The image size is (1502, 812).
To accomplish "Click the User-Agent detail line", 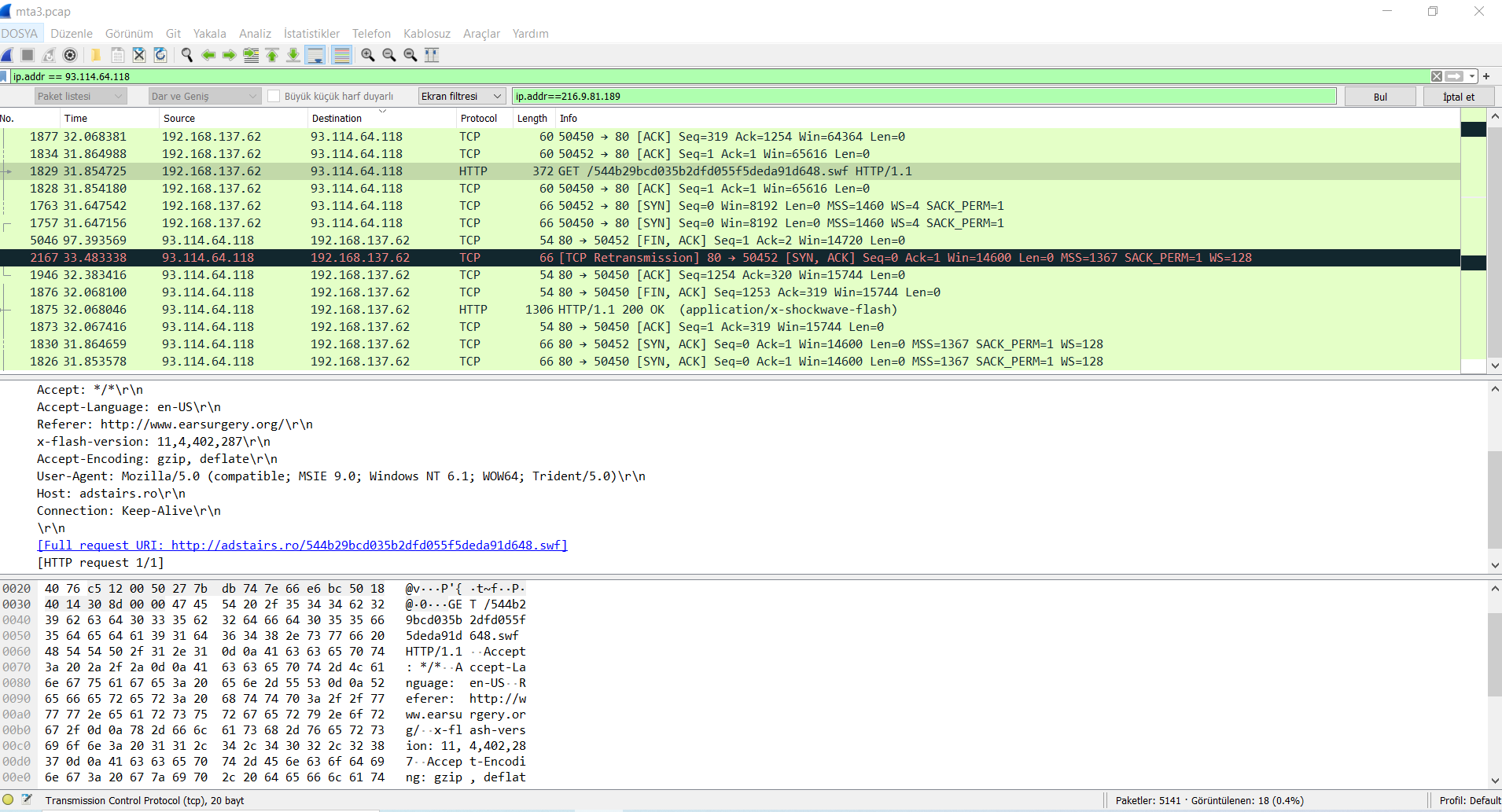I will [x=341, y=476].
